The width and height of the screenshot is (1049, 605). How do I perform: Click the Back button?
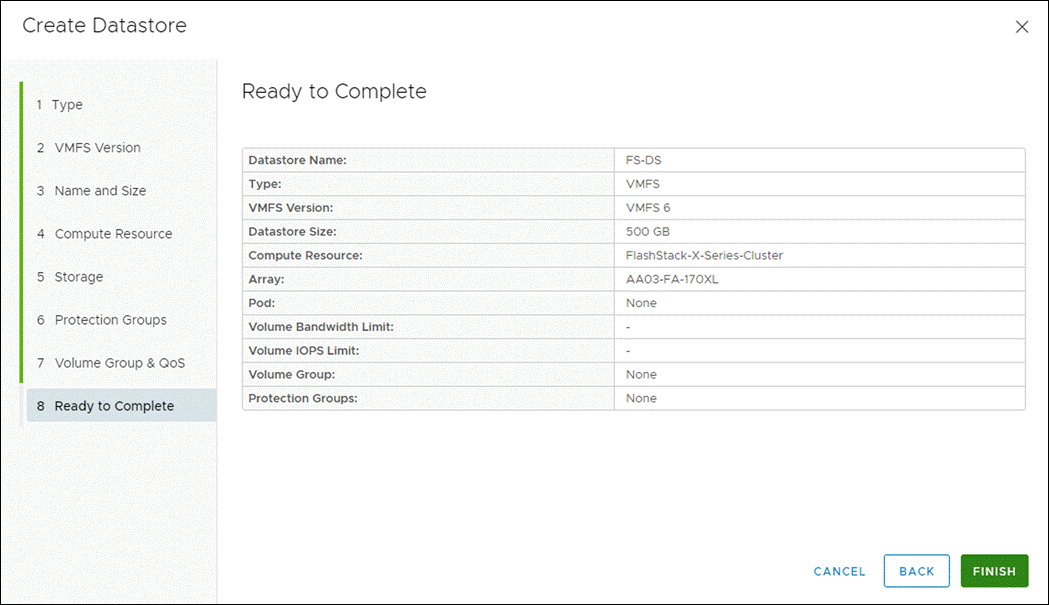916,571
